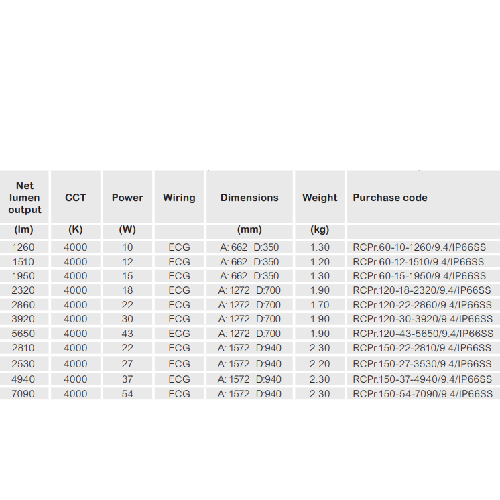Click the Dimensions column header
This screenshot has width=500, height=500.
249,198
